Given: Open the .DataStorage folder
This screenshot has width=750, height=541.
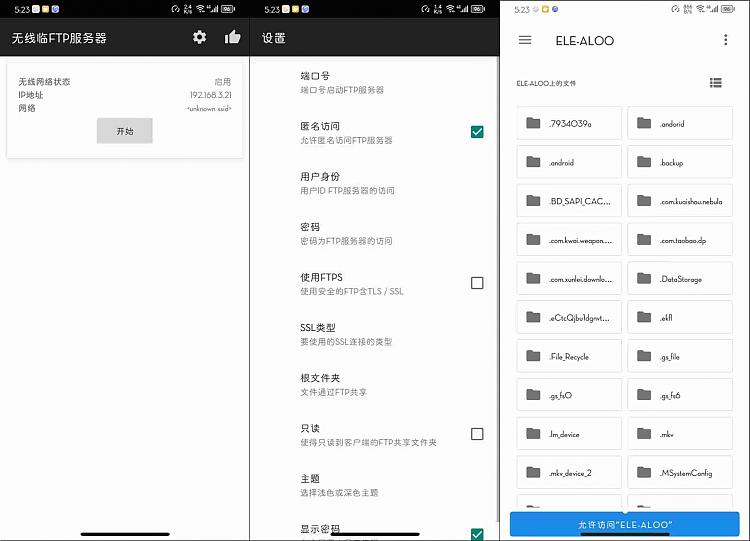Looking at the screenshot, I should click(x=679, y=279).
